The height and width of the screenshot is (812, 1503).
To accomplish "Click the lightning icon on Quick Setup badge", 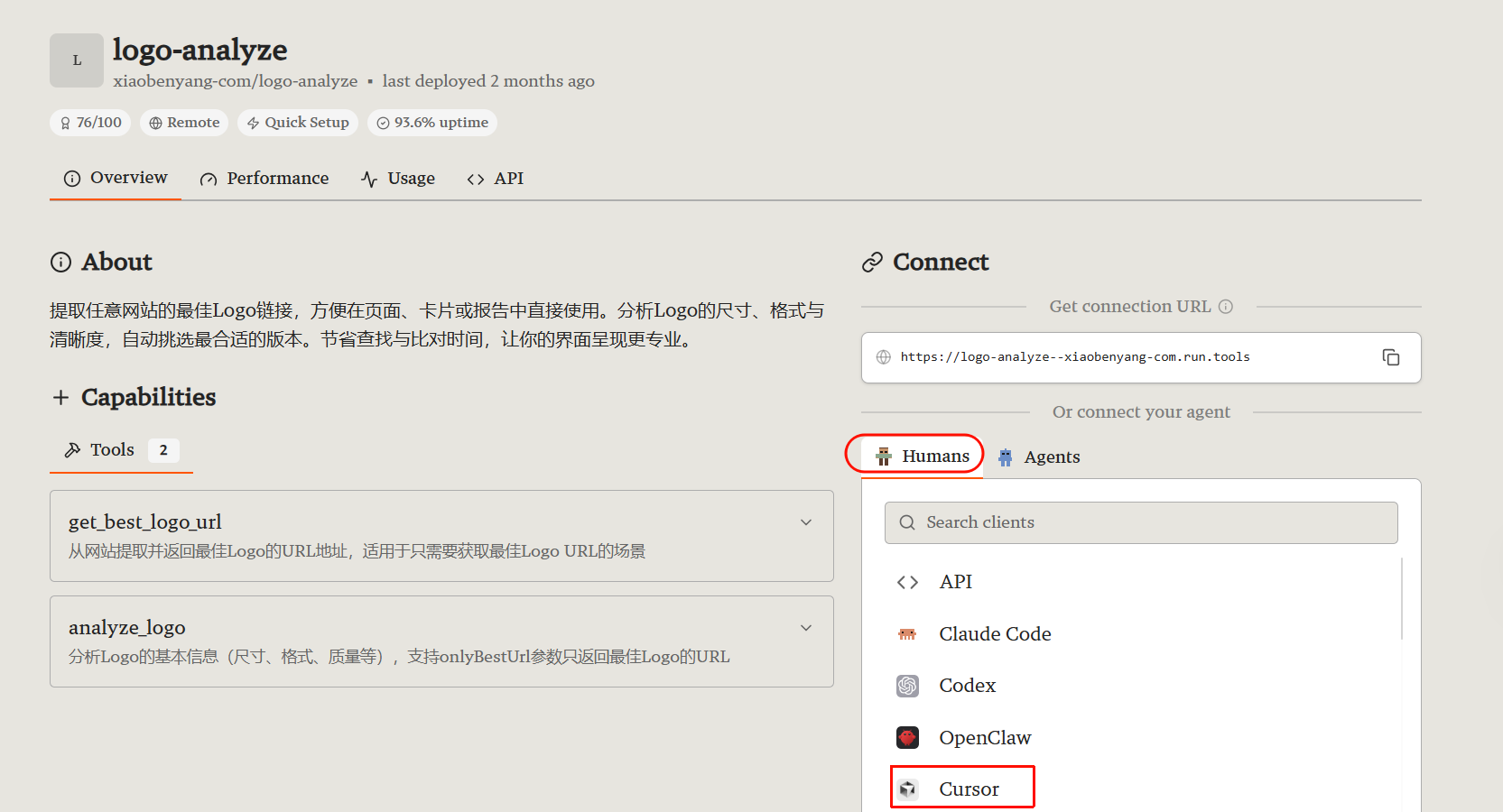I will pyautogui.click(x=253, y=124).
